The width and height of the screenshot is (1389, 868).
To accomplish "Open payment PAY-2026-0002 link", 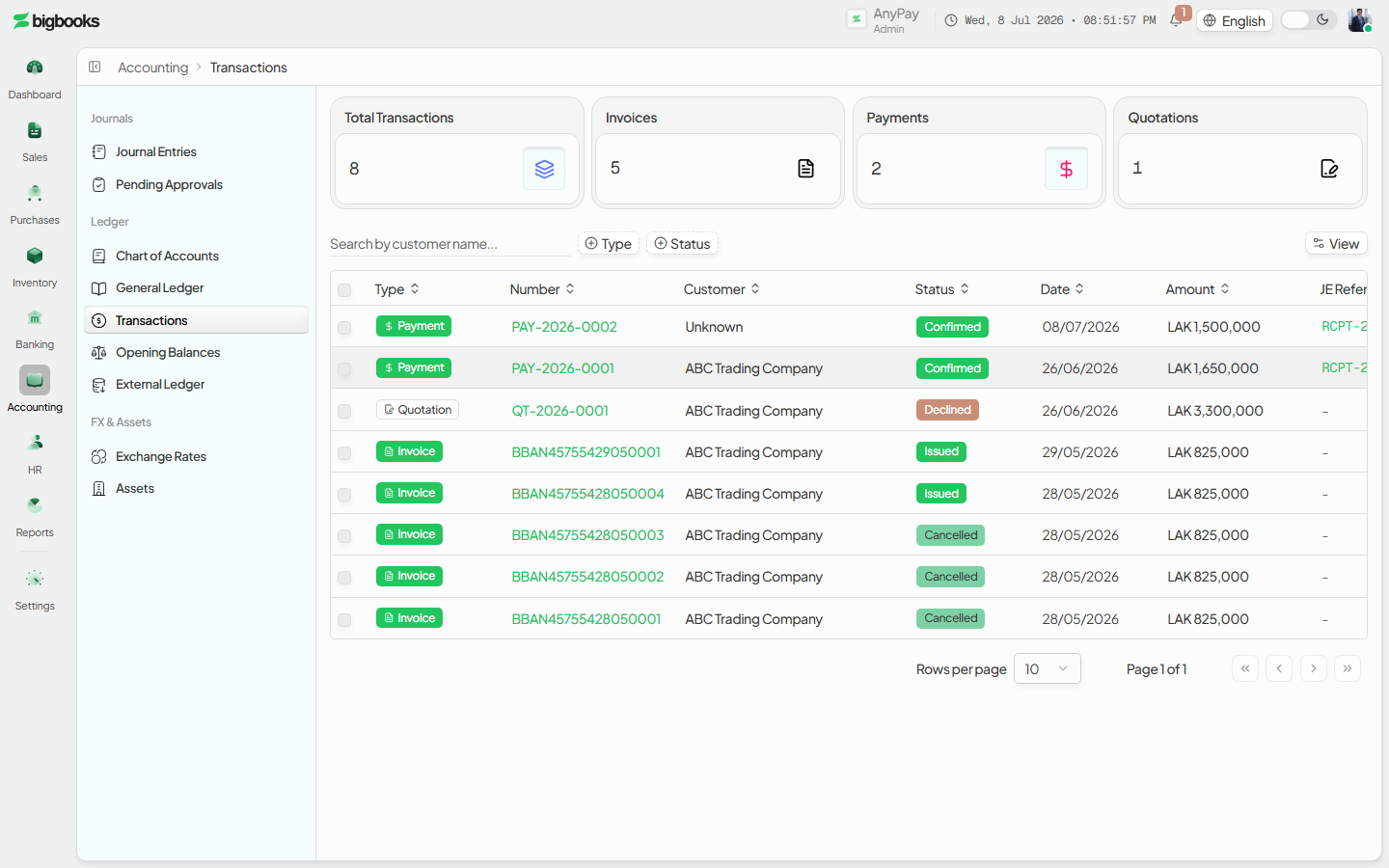I will click(564, 327).
